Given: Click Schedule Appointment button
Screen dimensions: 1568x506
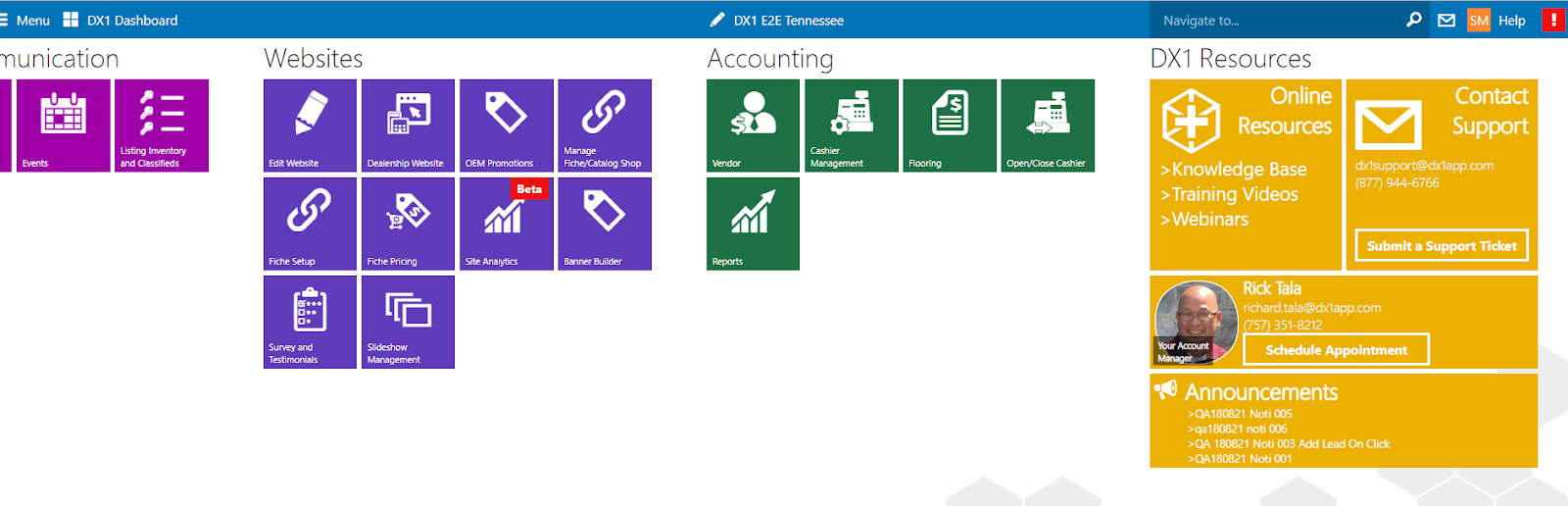Looking at the screenshot, I should pos(1336,349).
